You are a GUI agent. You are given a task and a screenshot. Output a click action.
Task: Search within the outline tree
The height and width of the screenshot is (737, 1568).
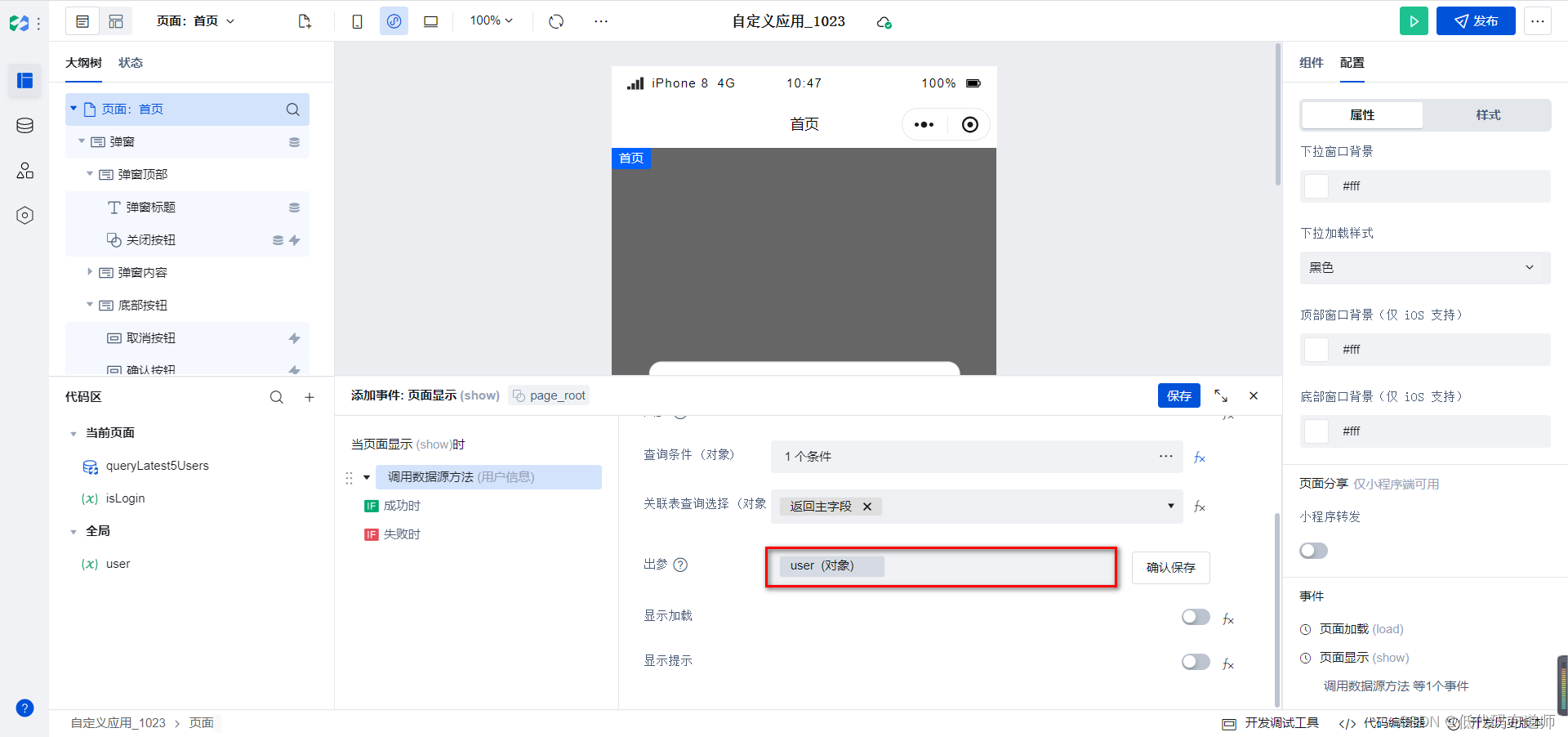pos(292,109)
